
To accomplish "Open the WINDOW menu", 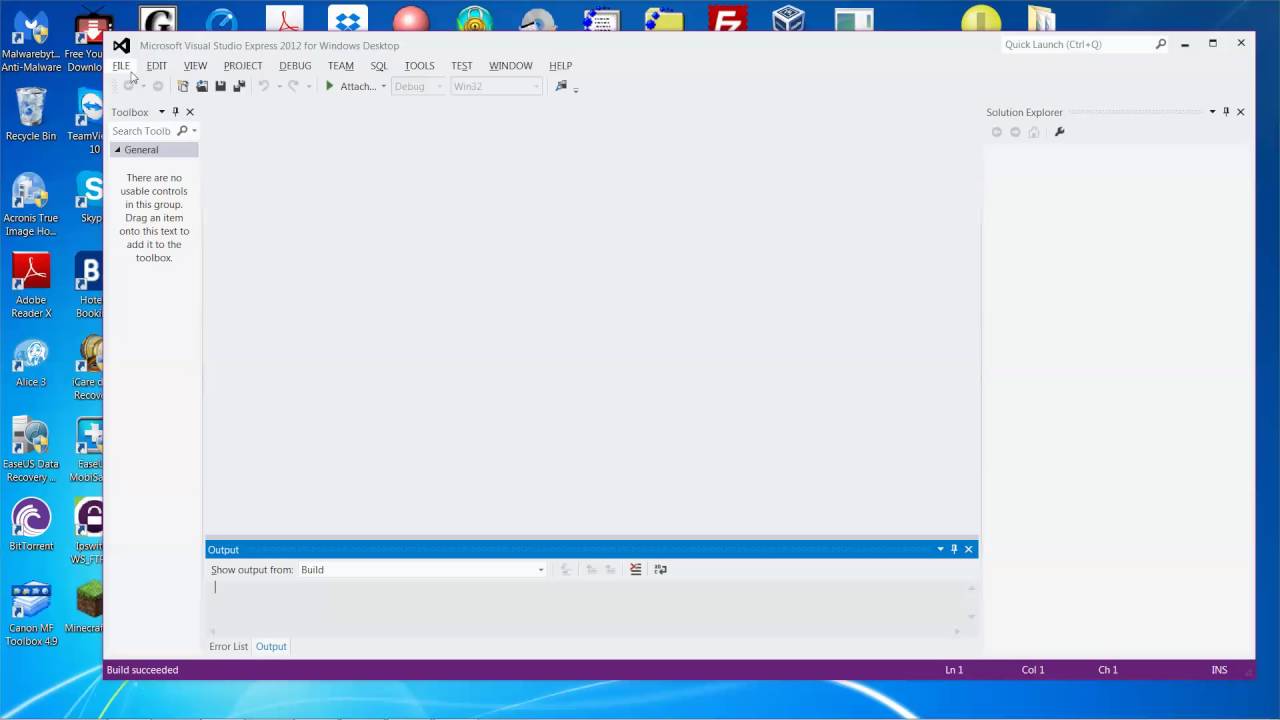I will click(x=510, y=66).
